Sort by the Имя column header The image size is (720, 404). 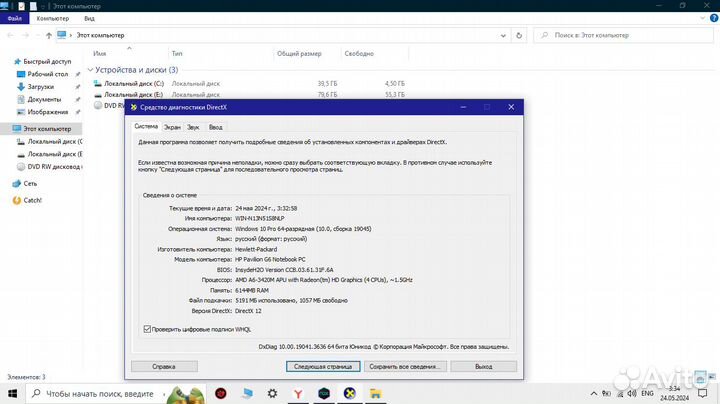(100, 54)
